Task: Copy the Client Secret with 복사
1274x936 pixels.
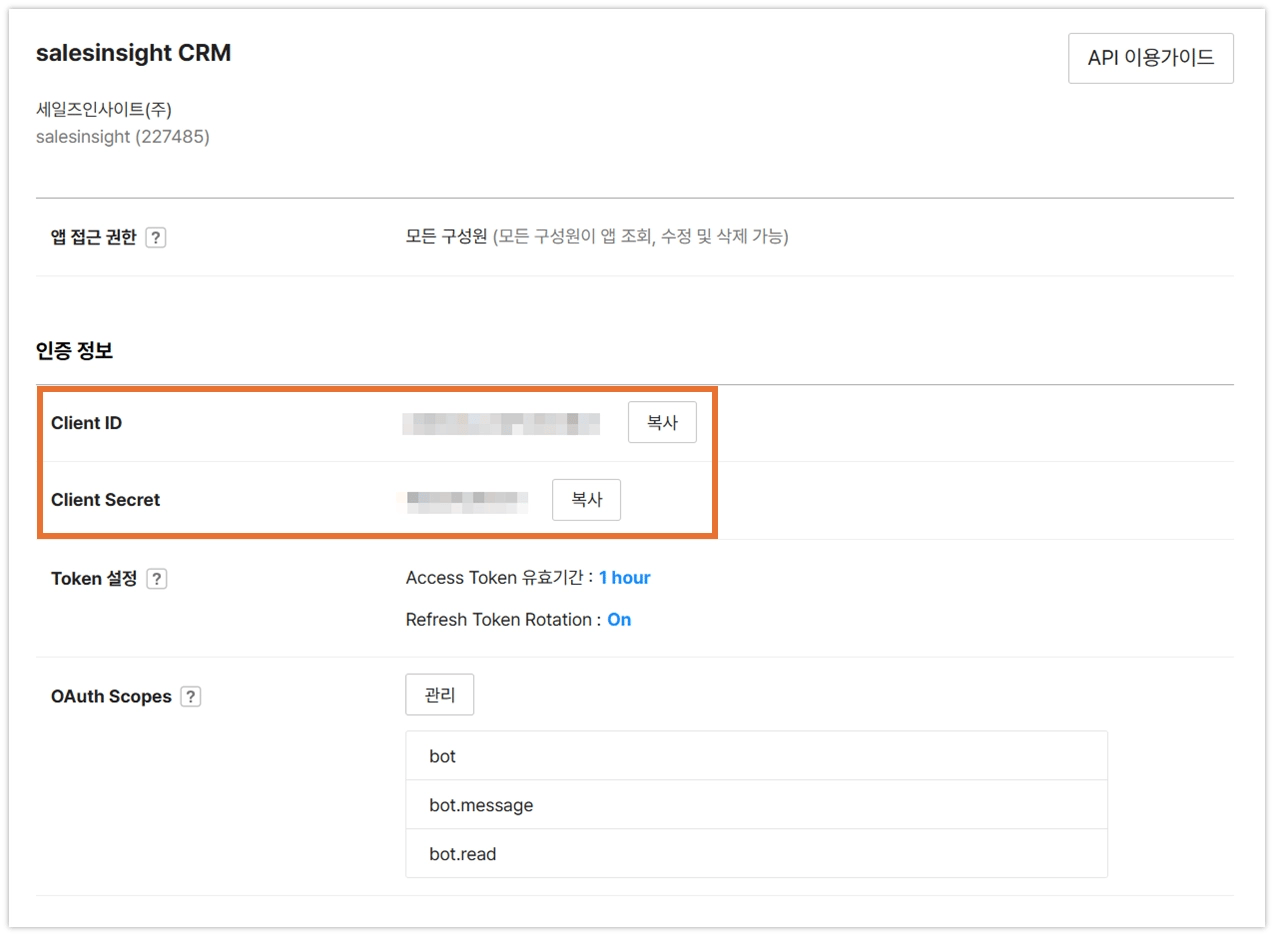Action: (x=586, y=500)
